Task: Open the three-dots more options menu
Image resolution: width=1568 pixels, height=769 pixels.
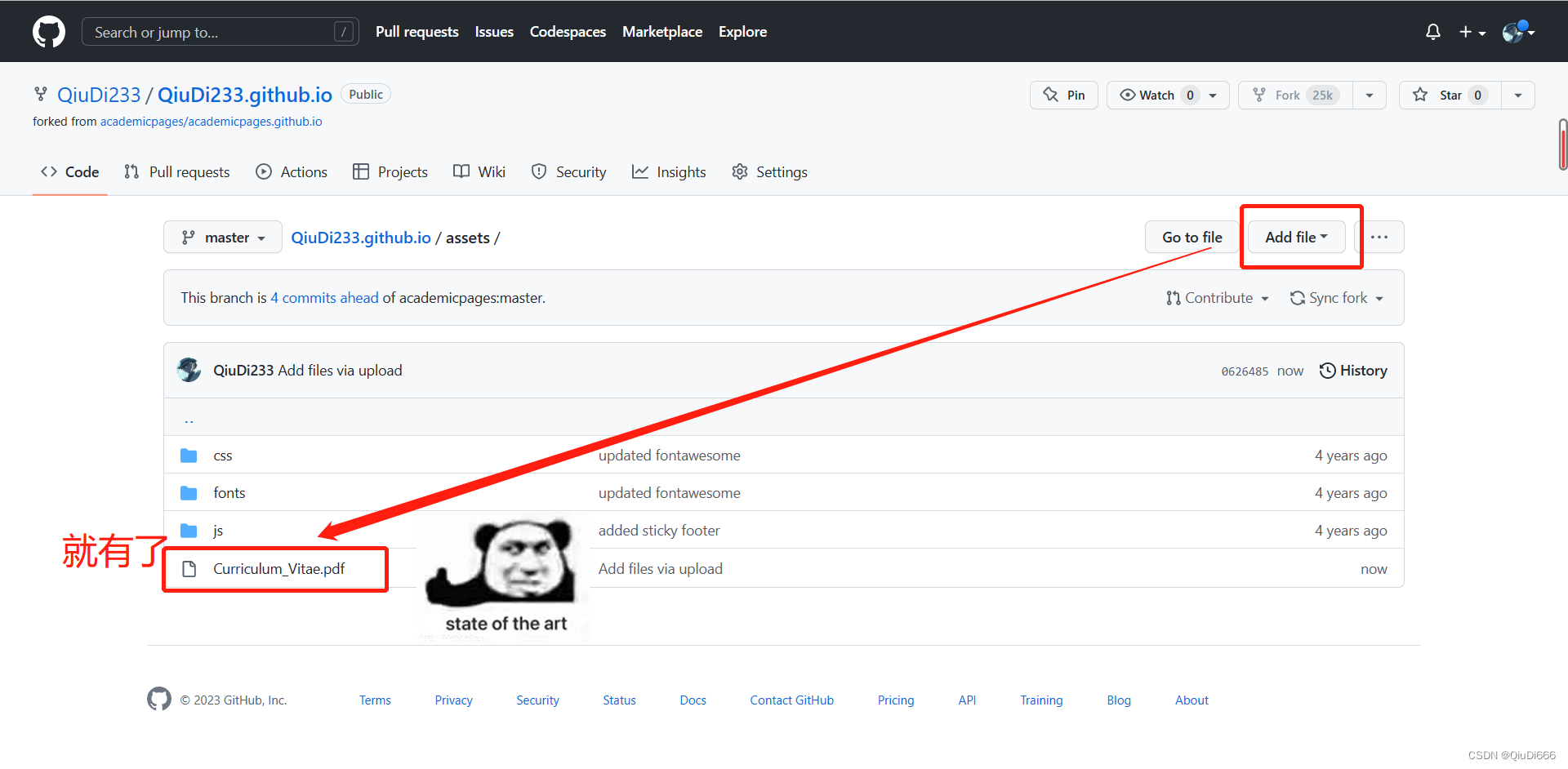Action: tap(1379, 238)
